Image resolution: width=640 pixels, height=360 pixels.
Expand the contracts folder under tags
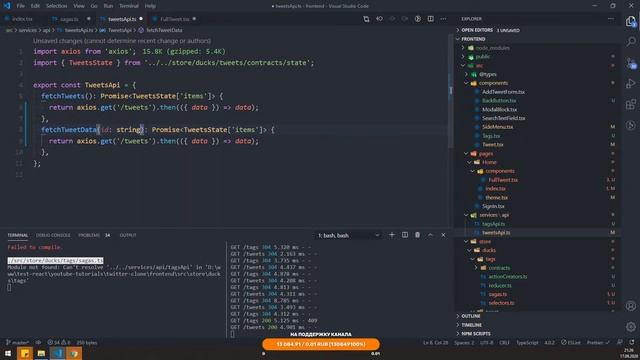point(499,268)
